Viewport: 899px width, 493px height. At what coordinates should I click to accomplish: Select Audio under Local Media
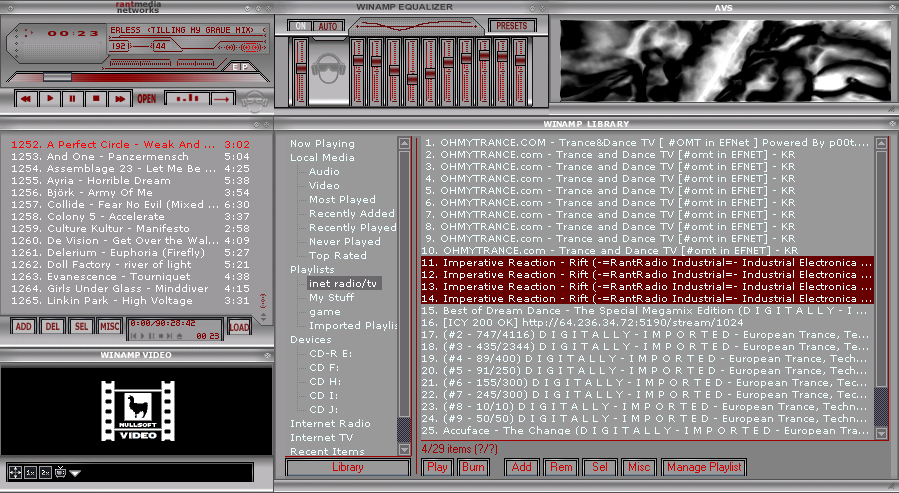pyautogui.click(x=324, y=171)
